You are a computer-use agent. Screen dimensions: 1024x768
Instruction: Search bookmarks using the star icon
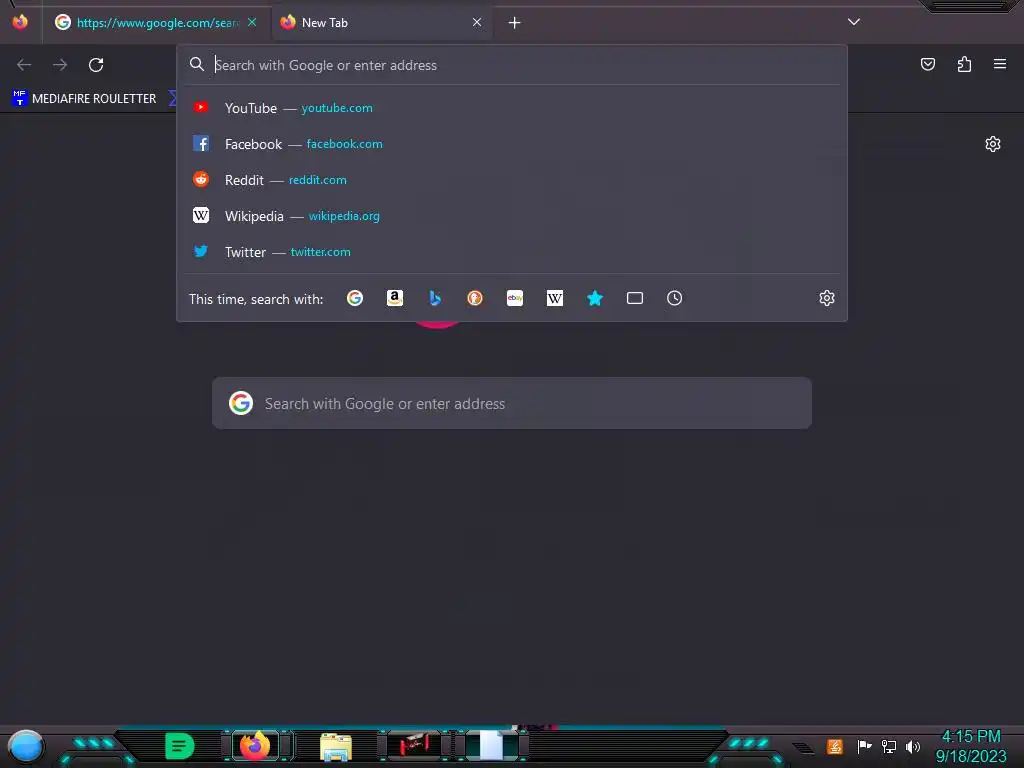click(x=595, y=298)
